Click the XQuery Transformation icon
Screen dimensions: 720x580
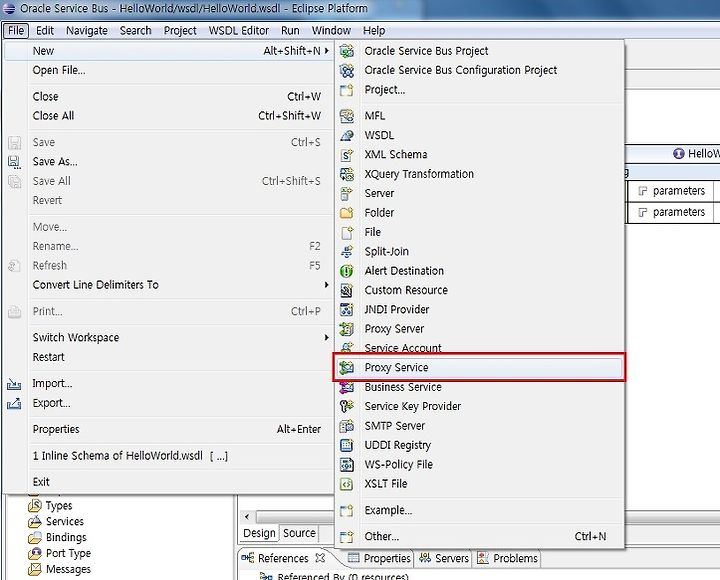click(347, 174)
